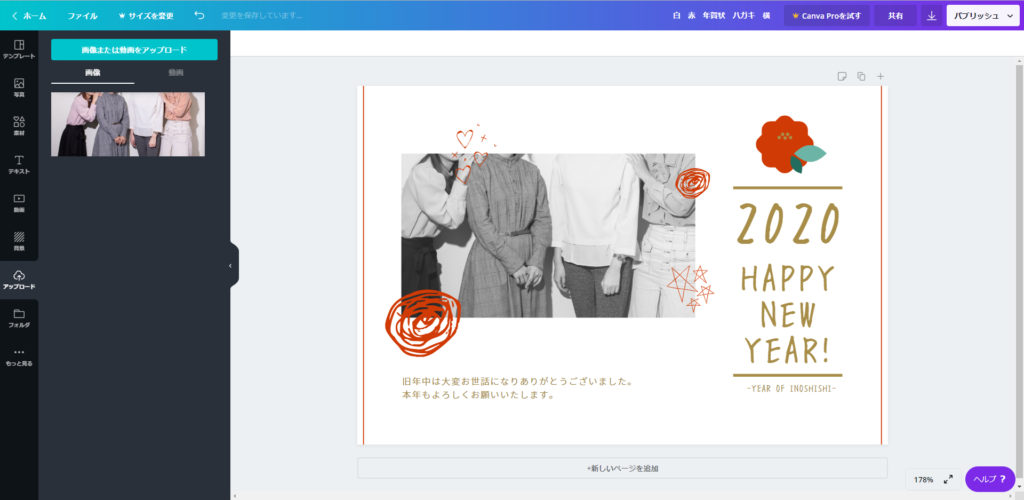Open the ファイル (File) menu
Viewport: 1024px width, 500px height.
(82, 16)
